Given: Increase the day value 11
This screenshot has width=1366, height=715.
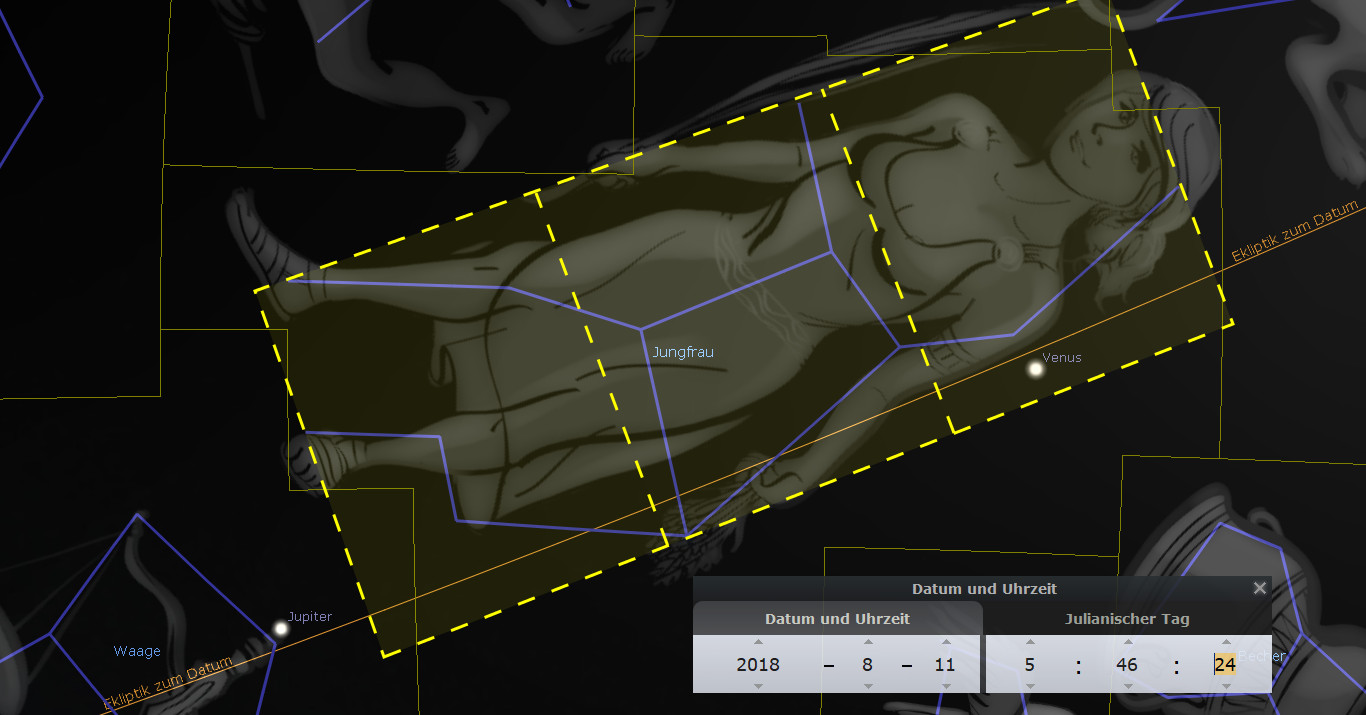Looking at the screenshot, I should tap(945, 642).
